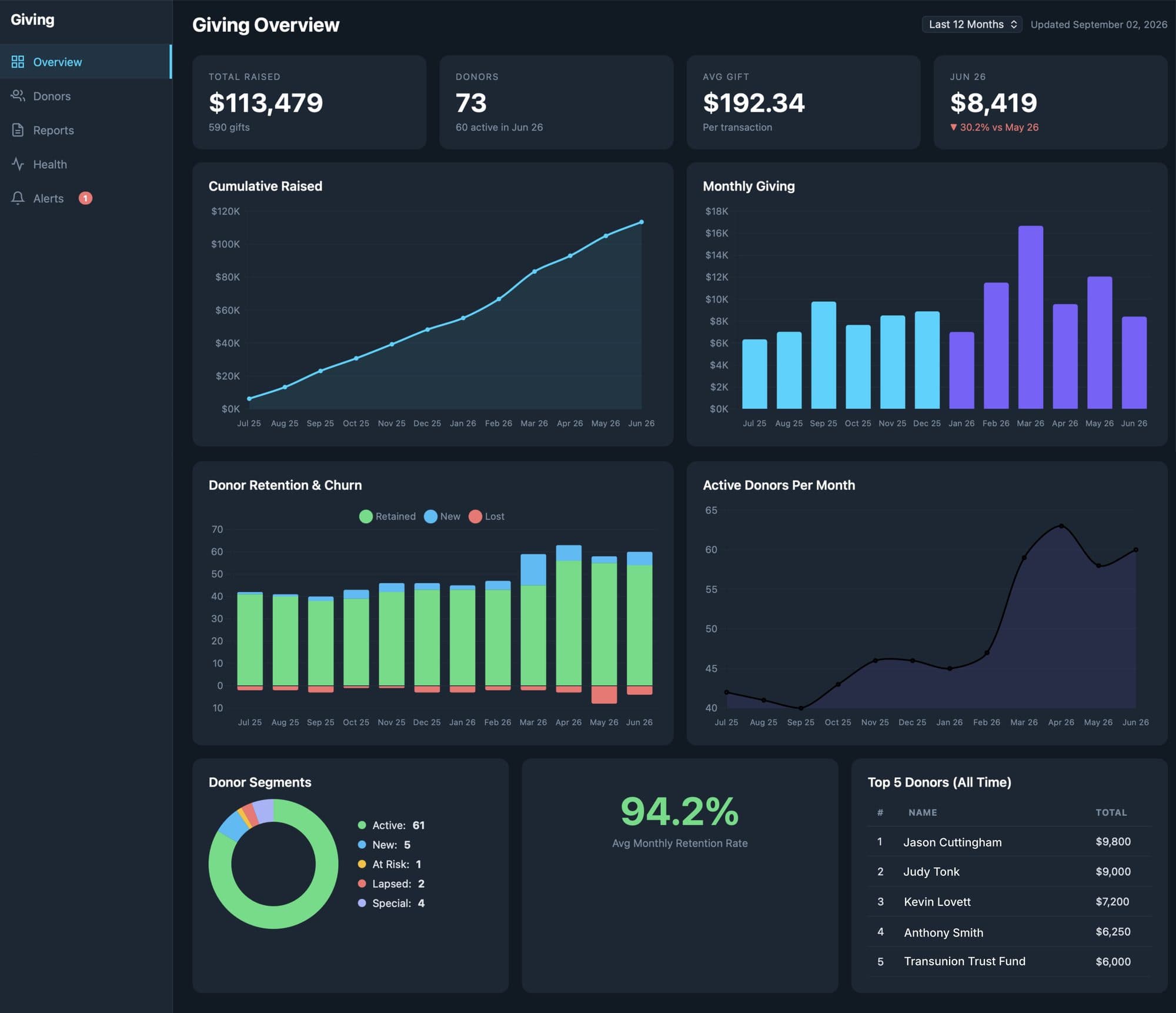This screenshot has width=1176, height=1013.
Task: Click the Active: 61 segment label
Action: 398,825
